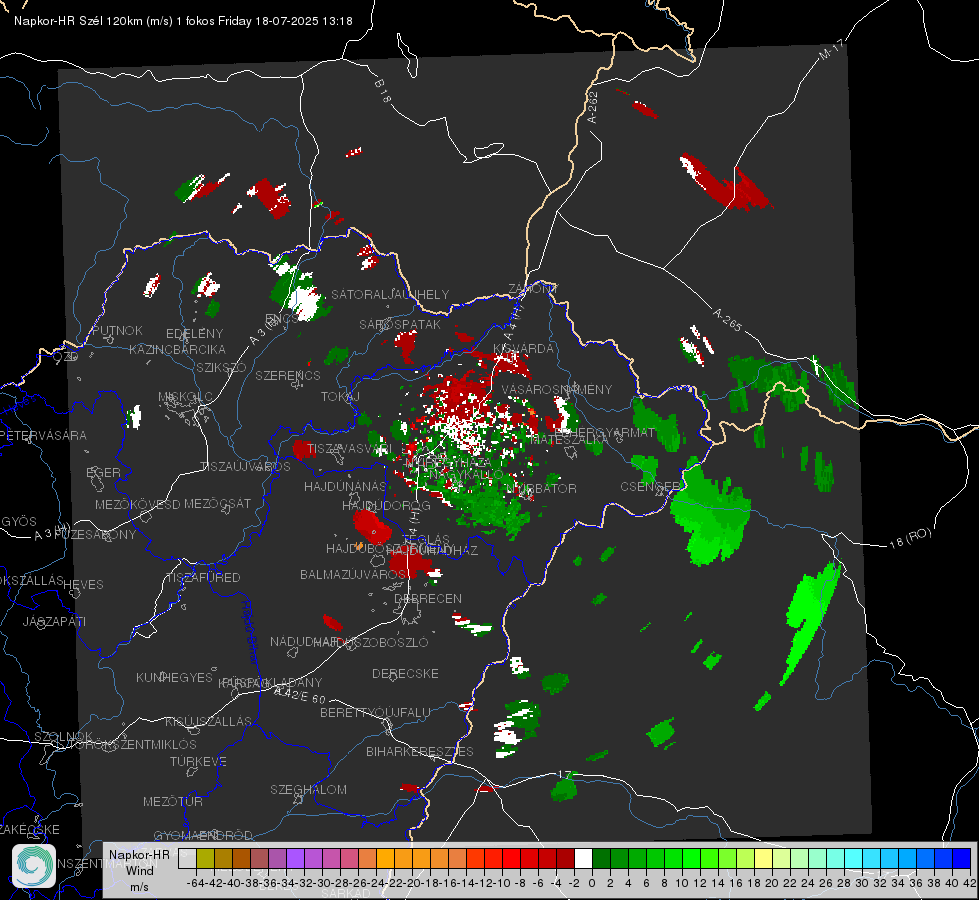
Task: Click the BIHARKERESZTES city label
Action: click(x=420, y=752)
